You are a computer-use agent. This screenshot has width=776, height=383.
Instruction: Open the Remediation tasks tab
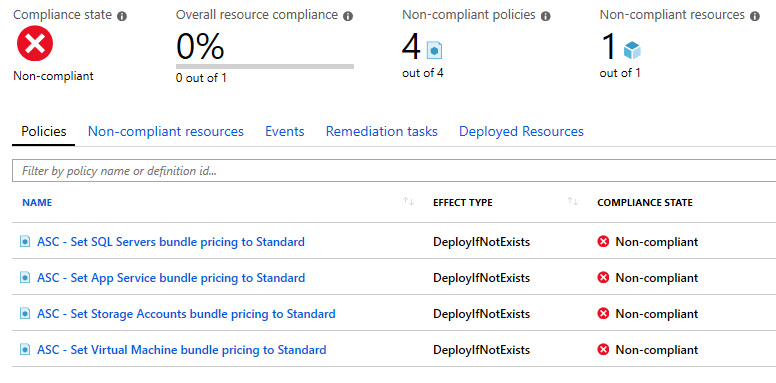(382, 131)
